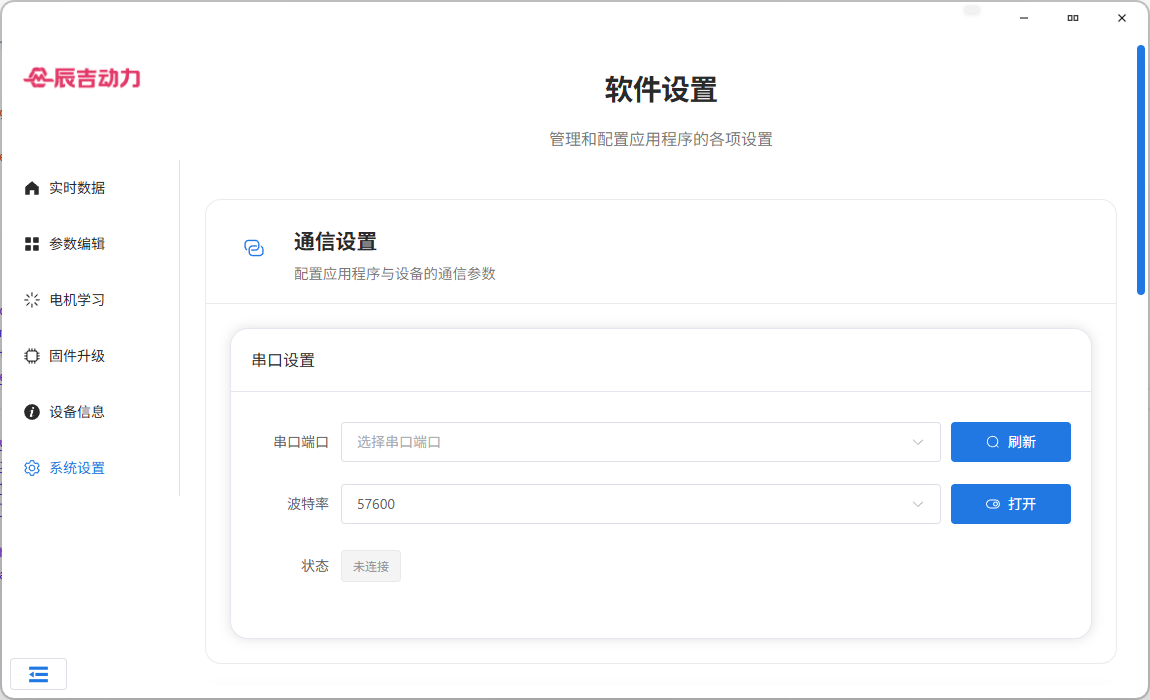The image size is (1150, 700).
Task: Click the chevron arrow in 串口端口 field
Action: [917, 442]
